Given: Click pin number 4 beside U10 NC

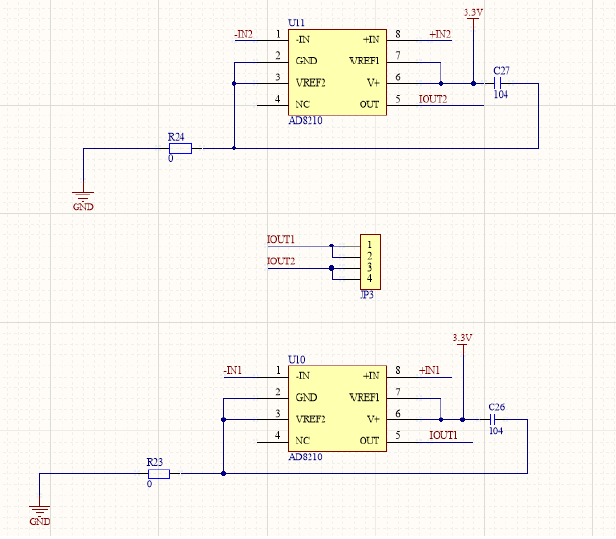Looking at the screenshot, I should tap(277, 435).
